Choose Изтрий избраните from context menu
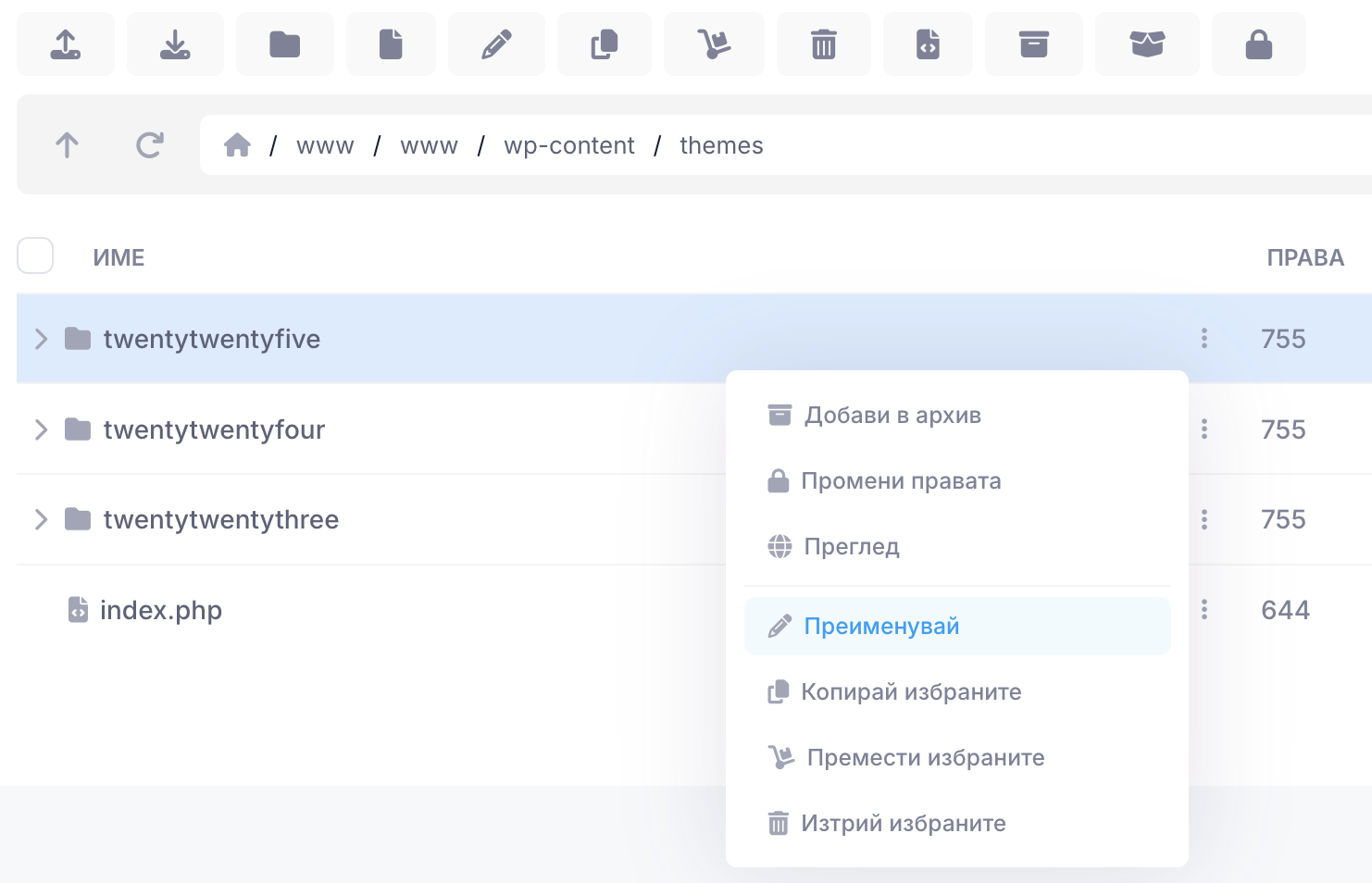Screen dimensions: 1372x883 (x=957, y=824)
